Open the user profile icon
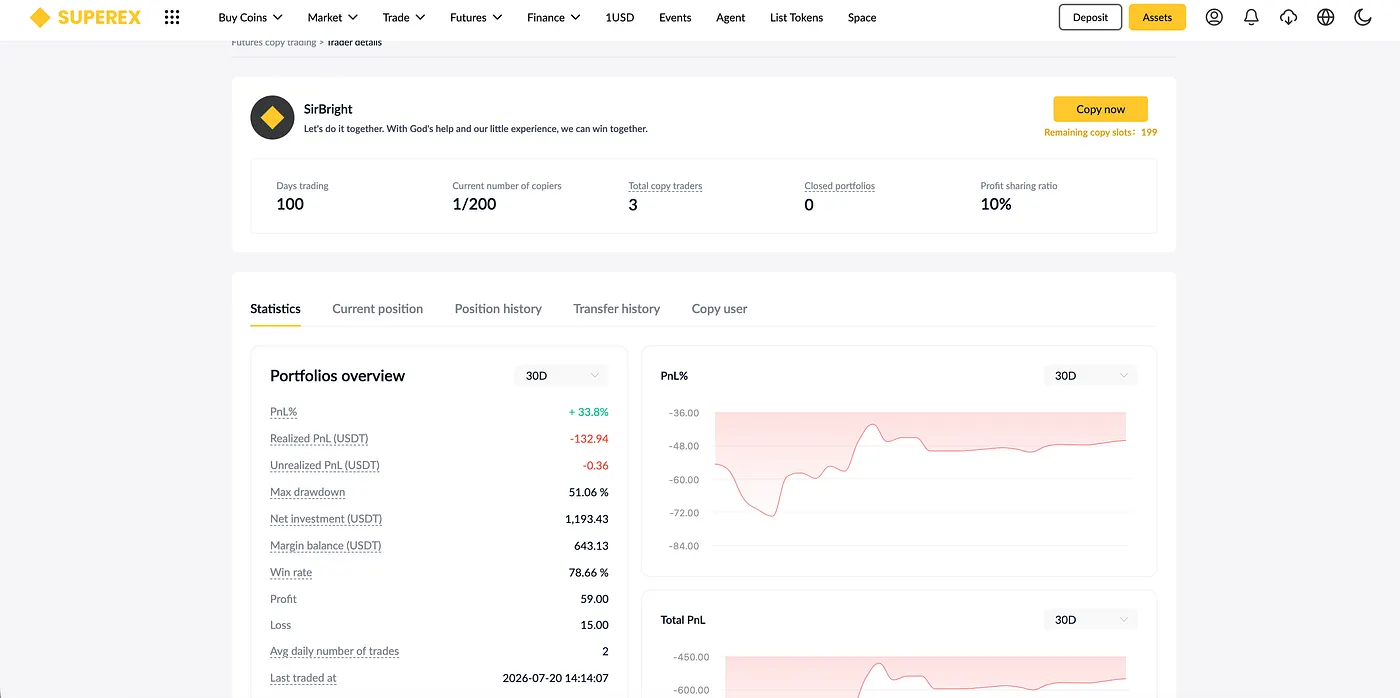Viewport: 1400px width, 698px height. [1214, 17]
